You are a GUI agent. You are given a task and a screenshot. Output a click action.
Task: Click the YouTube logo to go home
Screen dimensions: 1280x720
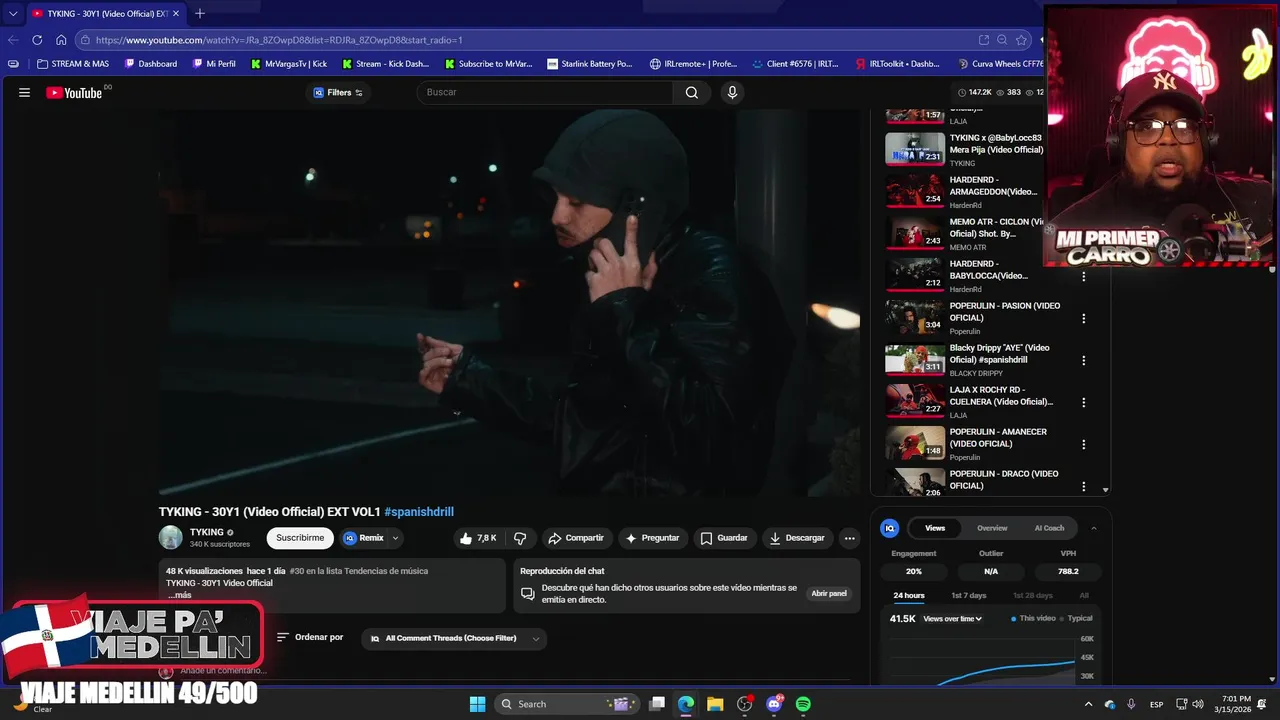74,93
